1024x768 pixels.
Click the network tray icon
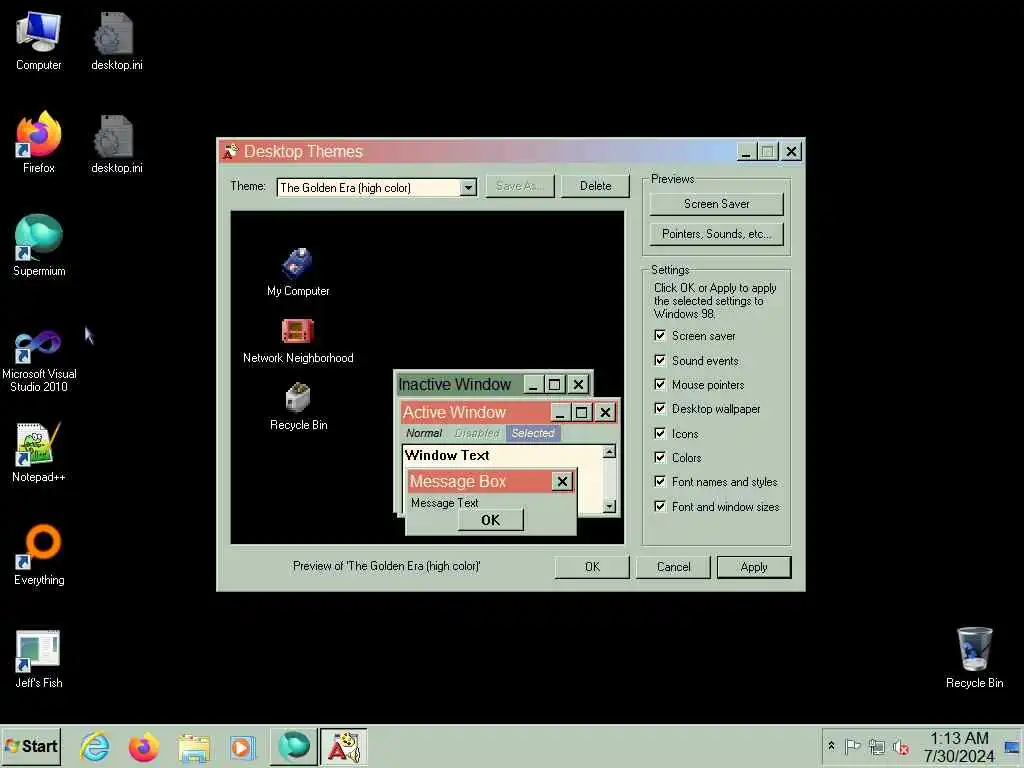pyautogui.click(x=876, y=746)
